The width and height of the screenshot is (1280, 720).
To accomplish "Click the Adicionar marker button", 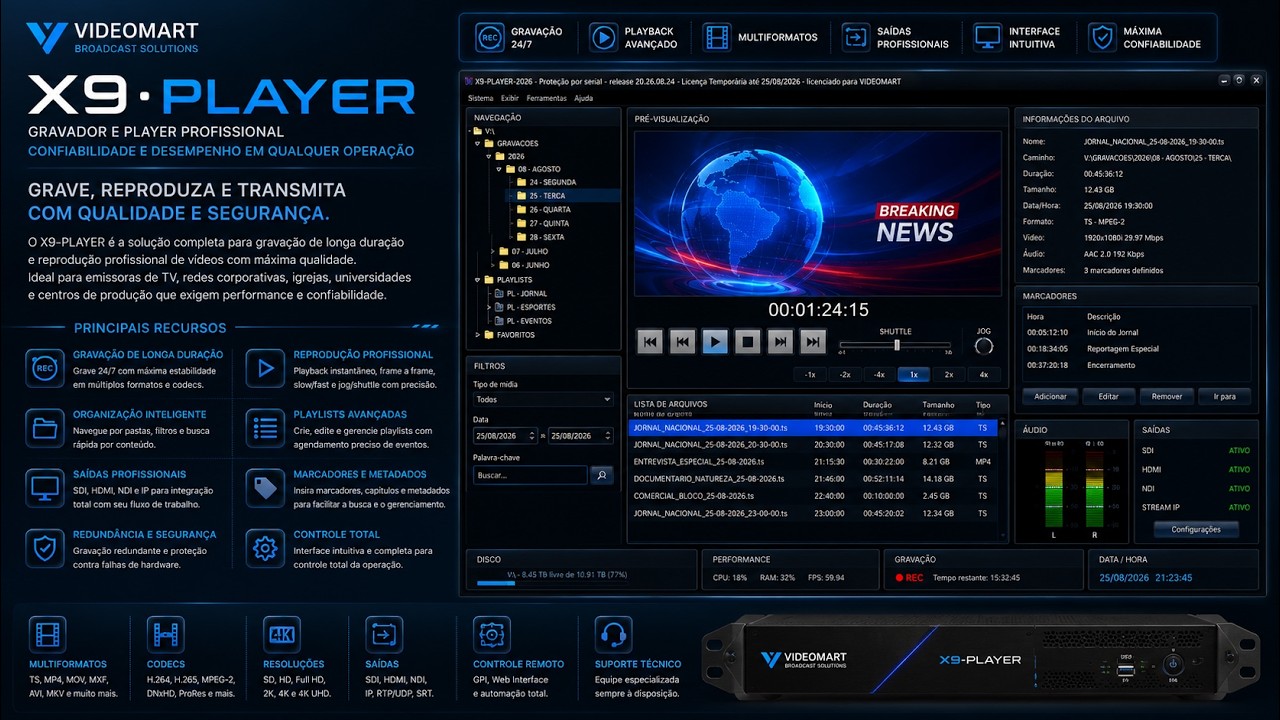I will [1050, 397].
